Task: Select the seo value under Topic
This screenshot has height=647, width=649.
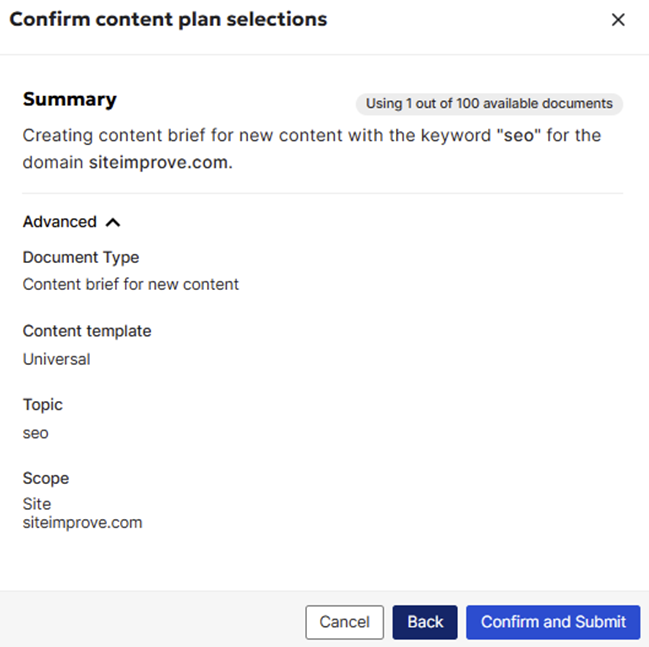Action: (35, 433)
